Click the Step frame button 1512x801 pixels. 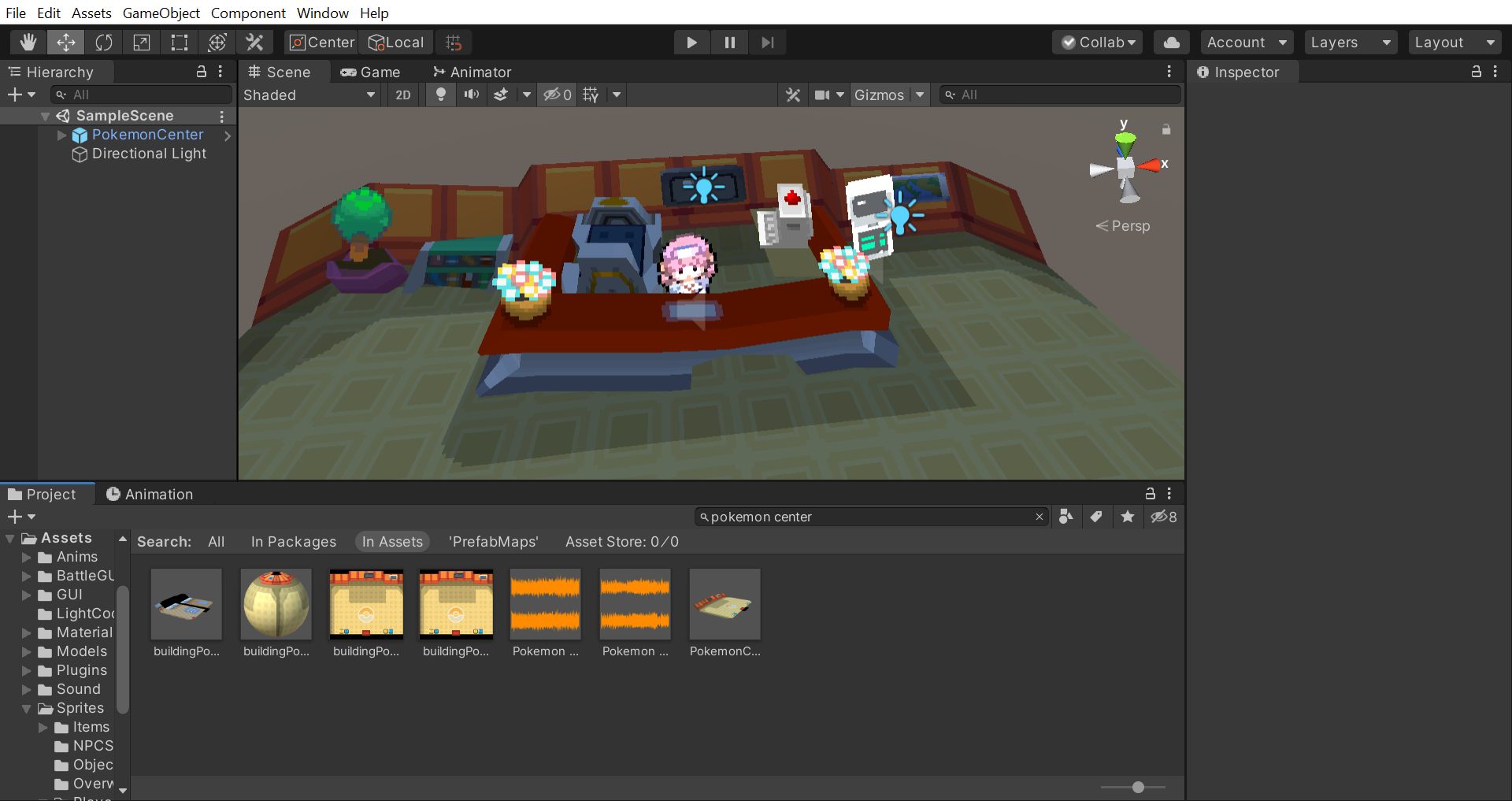pos(768,43)
